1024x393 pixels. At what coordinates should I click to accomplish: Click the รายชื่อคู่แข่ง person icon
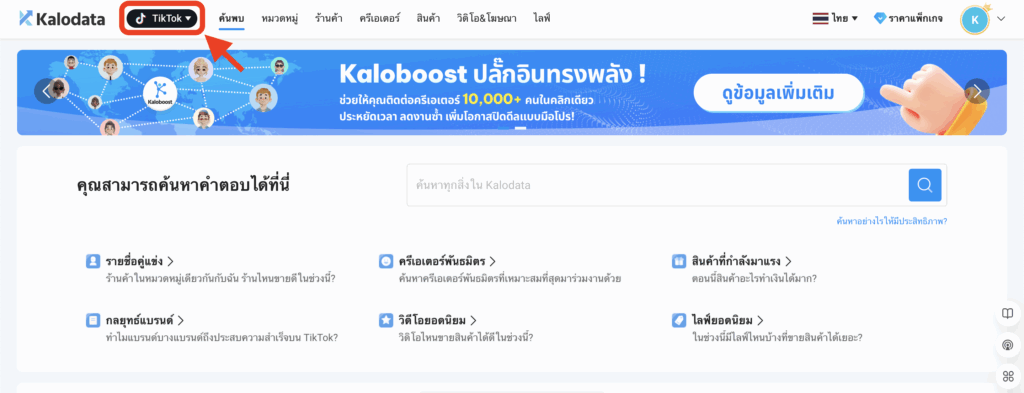93,262
